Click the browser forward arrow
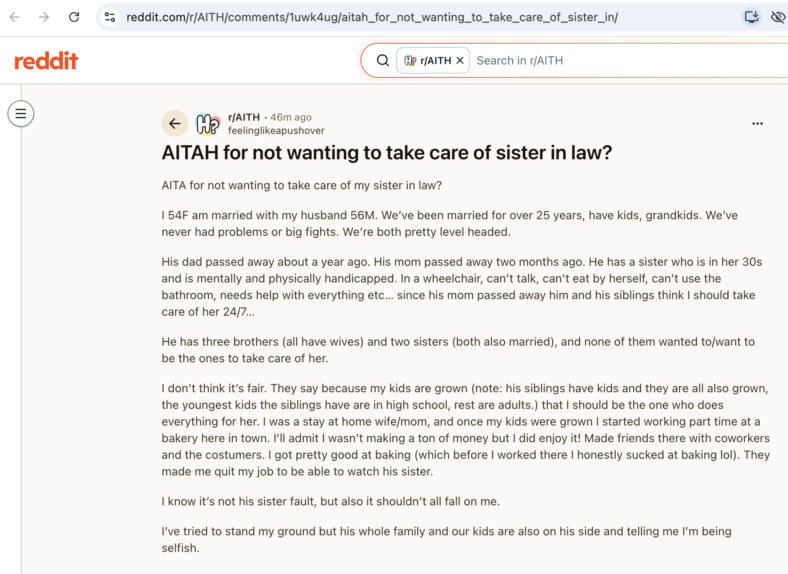 click(x=44, y=17)
